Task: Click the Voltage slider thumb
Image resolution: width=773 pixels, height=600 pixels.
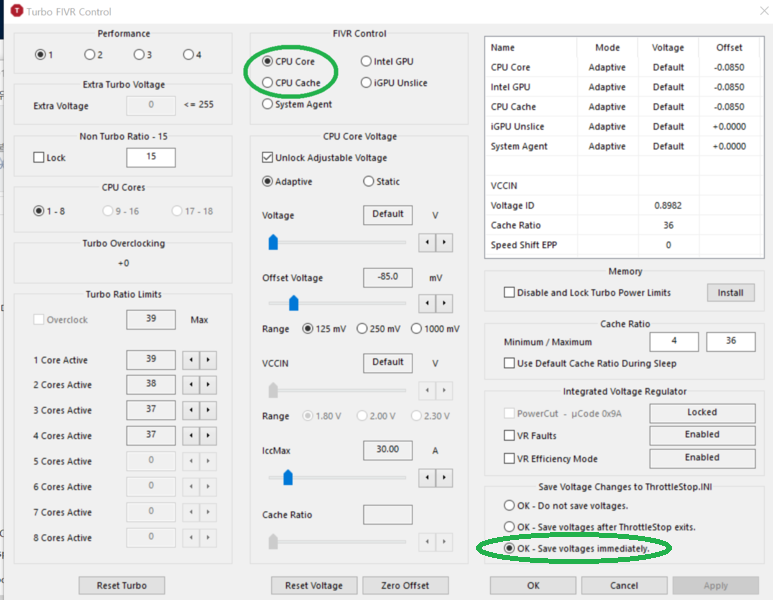Action: 273,242
